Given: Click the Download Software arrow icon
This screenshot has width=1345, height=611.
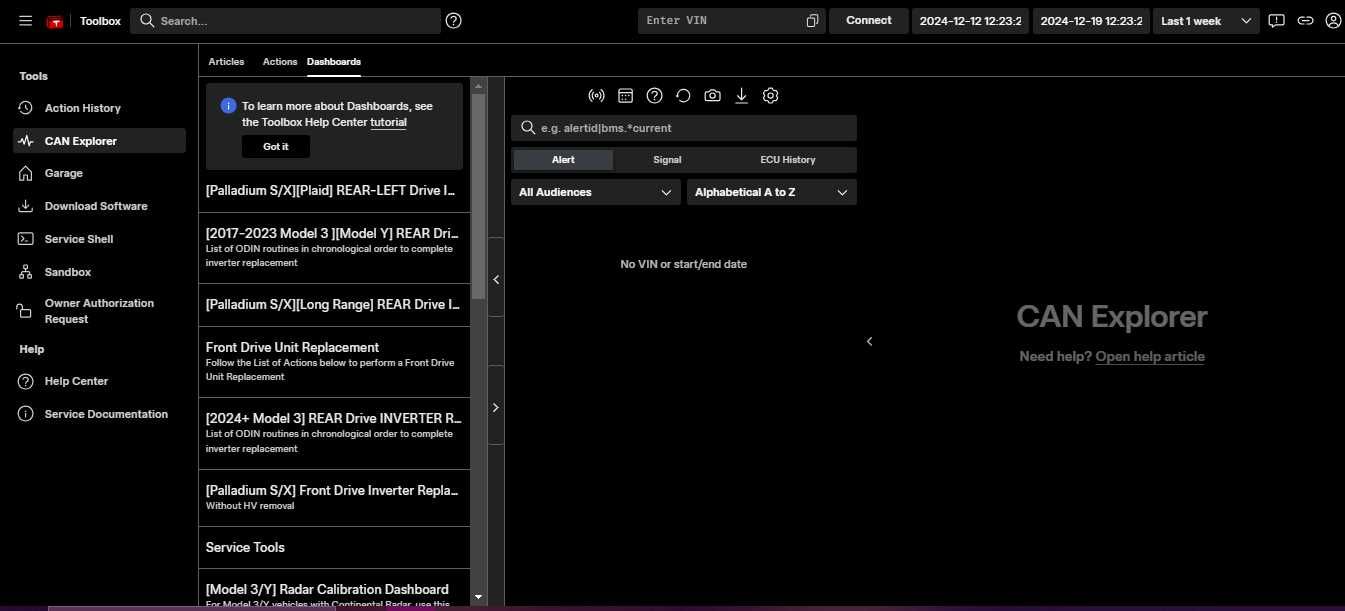Looking at the screenshot, I should point(26,206).
